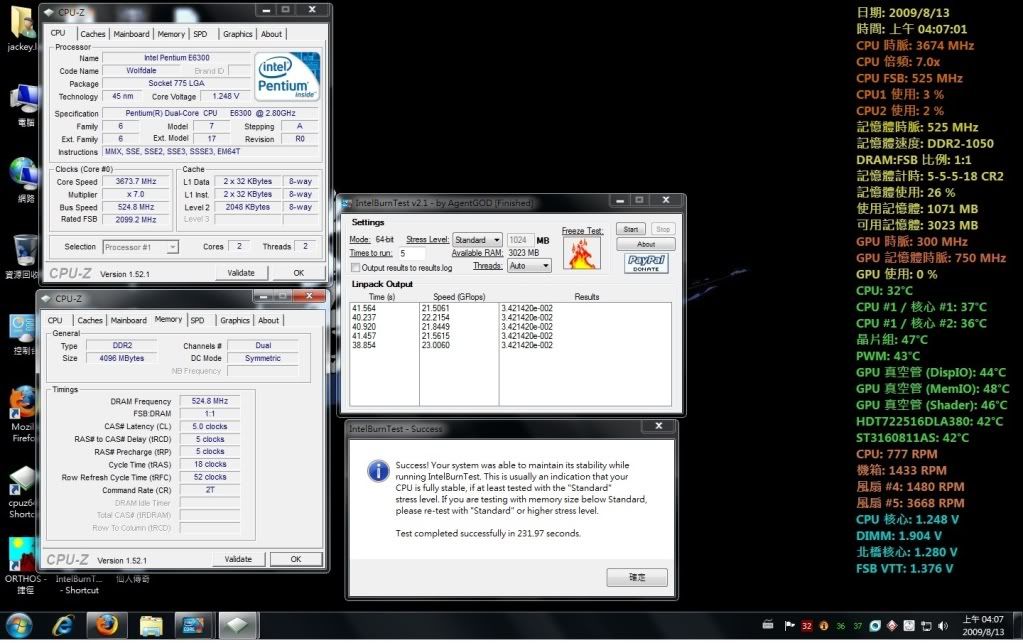Screen dimensions: 1023x643
Task: Click the red 32 temperature tray icon
Action: pyautogui.click(x=806, y=626)
